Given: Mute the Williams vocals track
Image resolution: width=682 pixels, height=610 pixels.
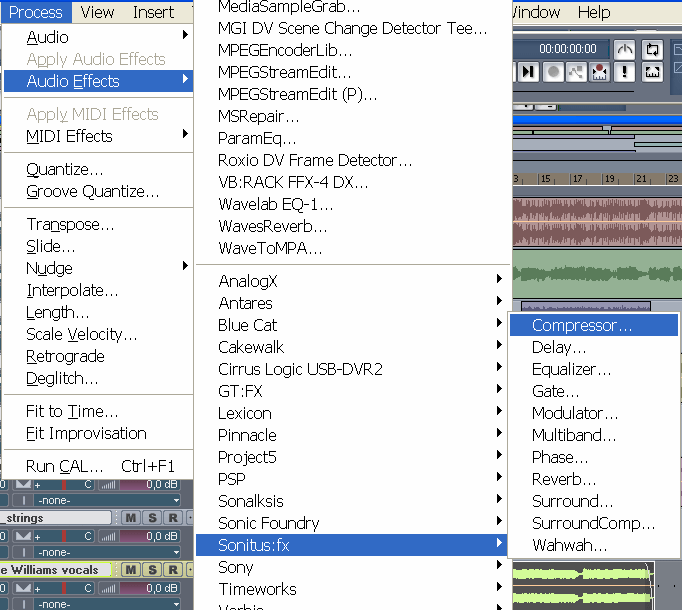Looking at the screenshot, I should point(130,570).
